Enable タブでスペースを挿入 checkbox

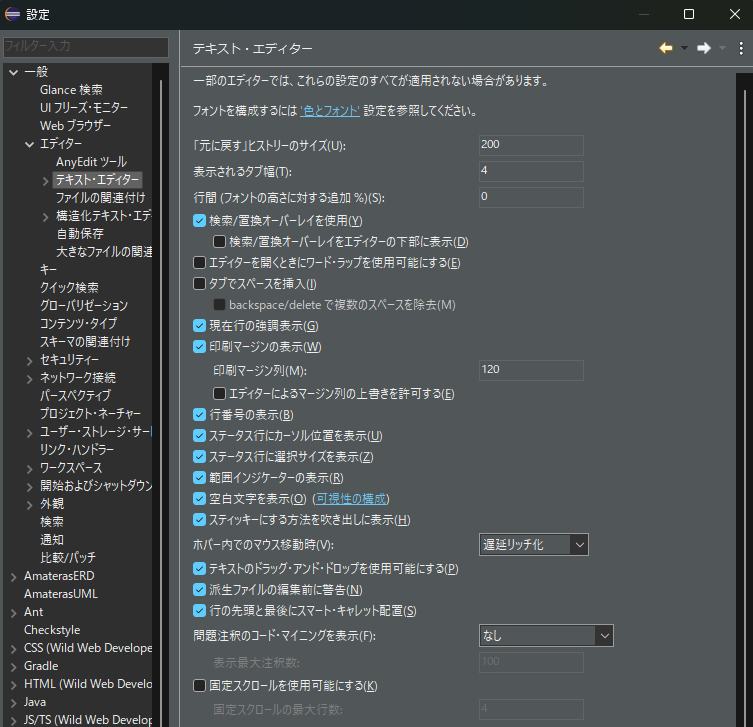coord(199,284)
